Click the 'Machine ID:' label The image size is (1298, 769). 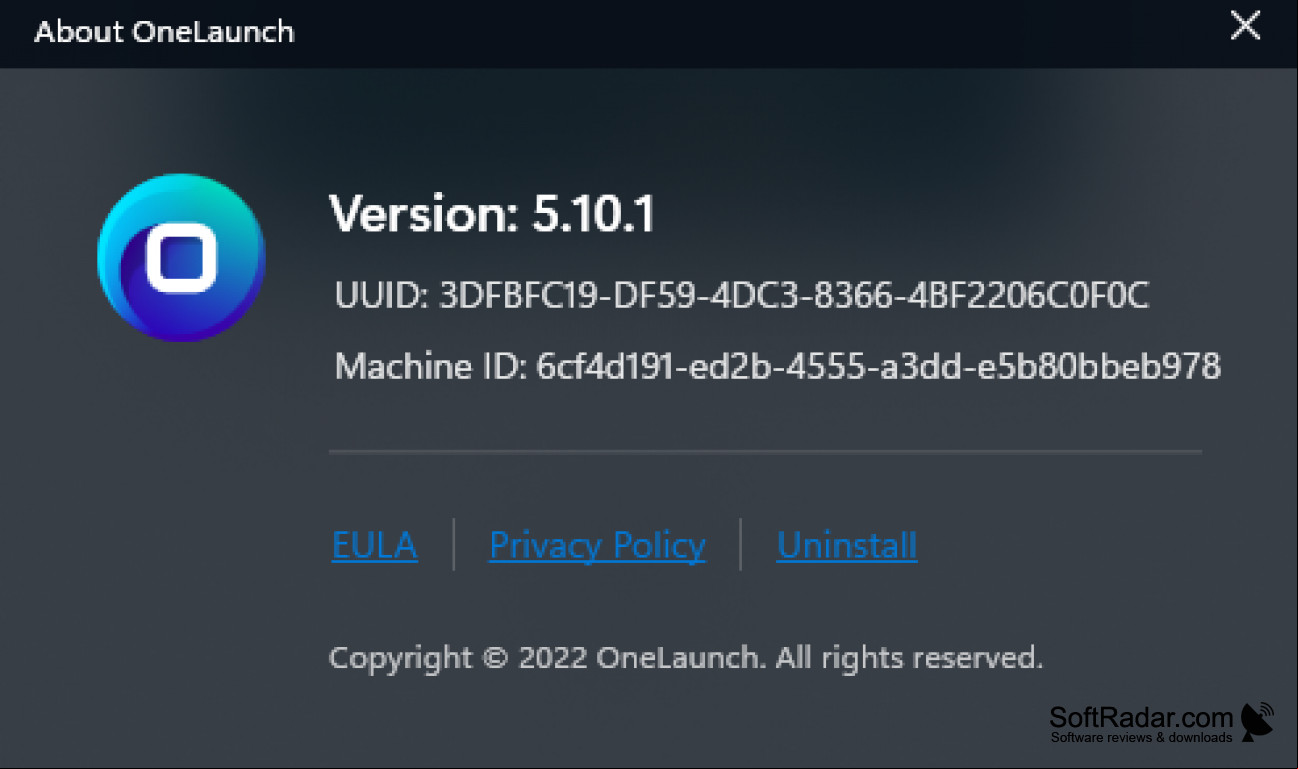tap(431, 366)
